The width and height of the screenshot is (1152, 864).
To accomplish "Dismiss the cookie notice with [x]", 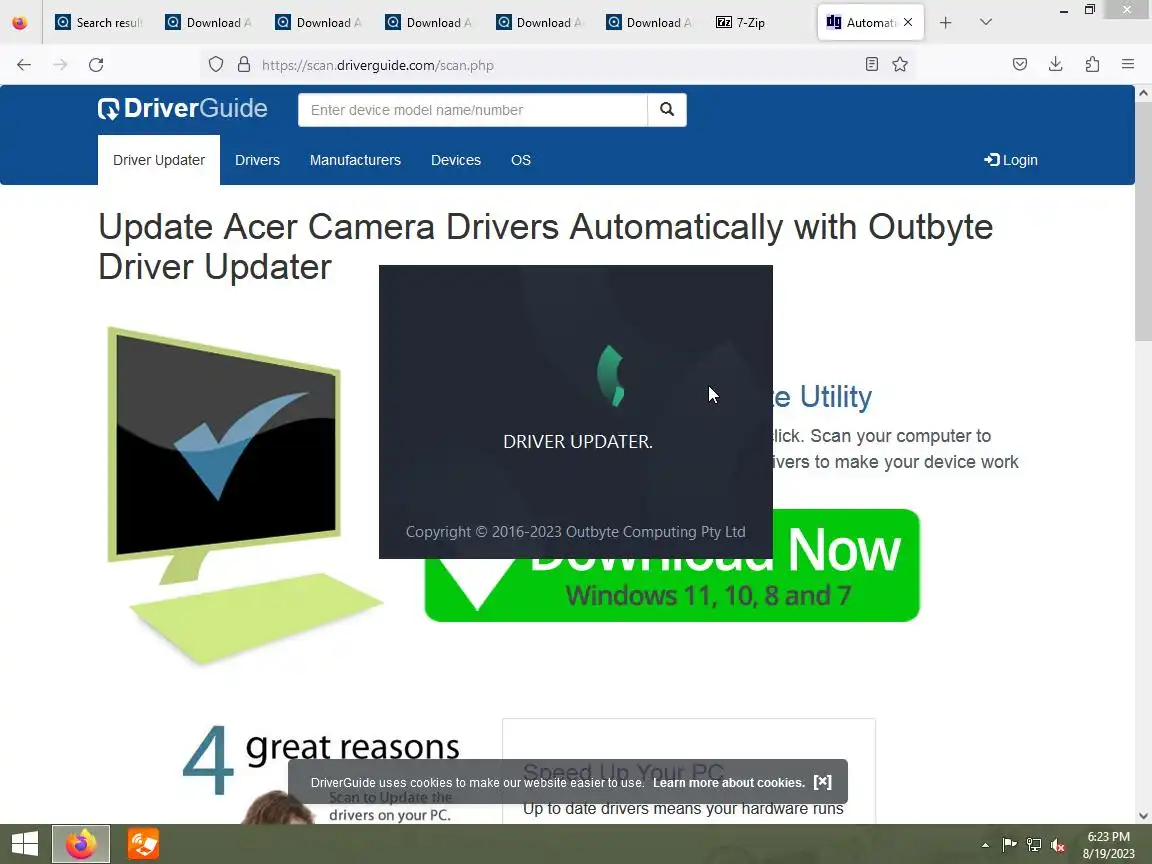I will (823, 782).
